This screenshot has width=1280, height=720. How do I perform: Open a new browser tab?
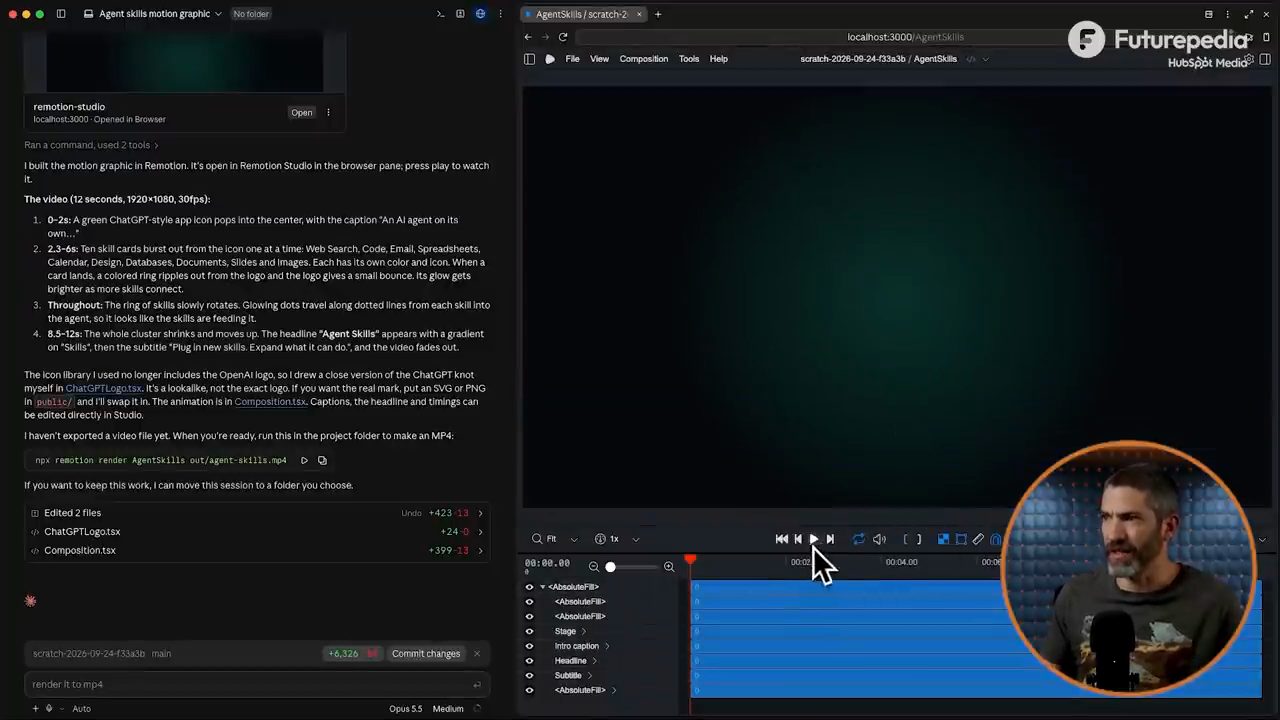pyautogui.click(x=658, y=14)
